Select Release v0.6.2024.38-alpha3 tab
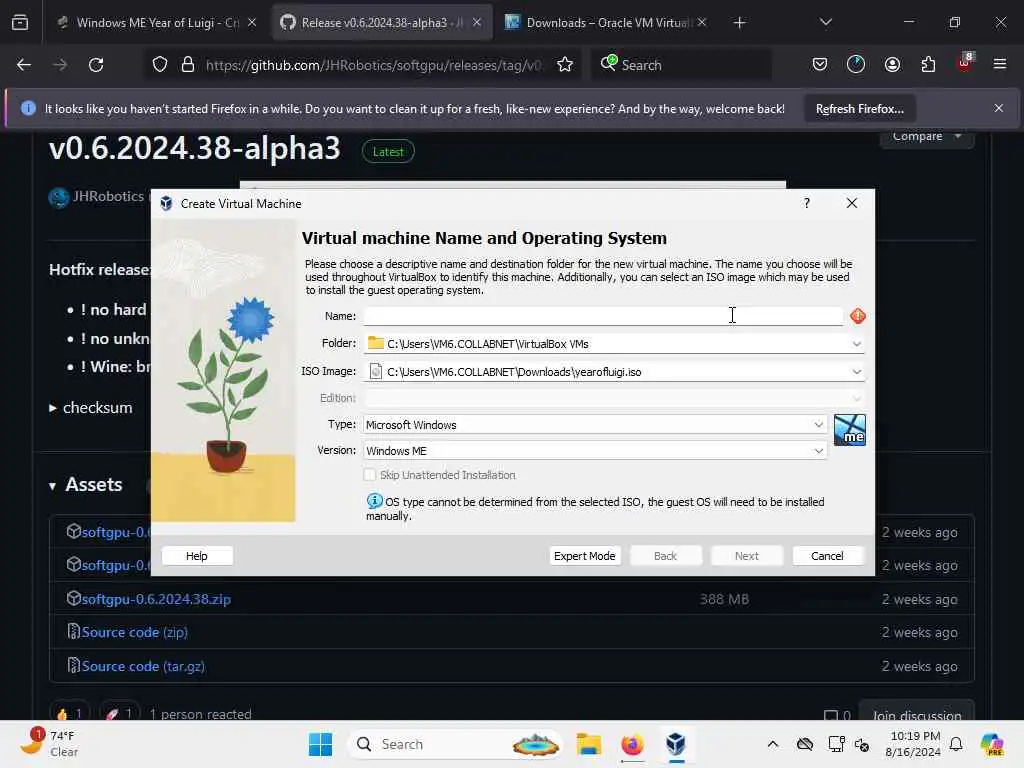 click(382, 23)
